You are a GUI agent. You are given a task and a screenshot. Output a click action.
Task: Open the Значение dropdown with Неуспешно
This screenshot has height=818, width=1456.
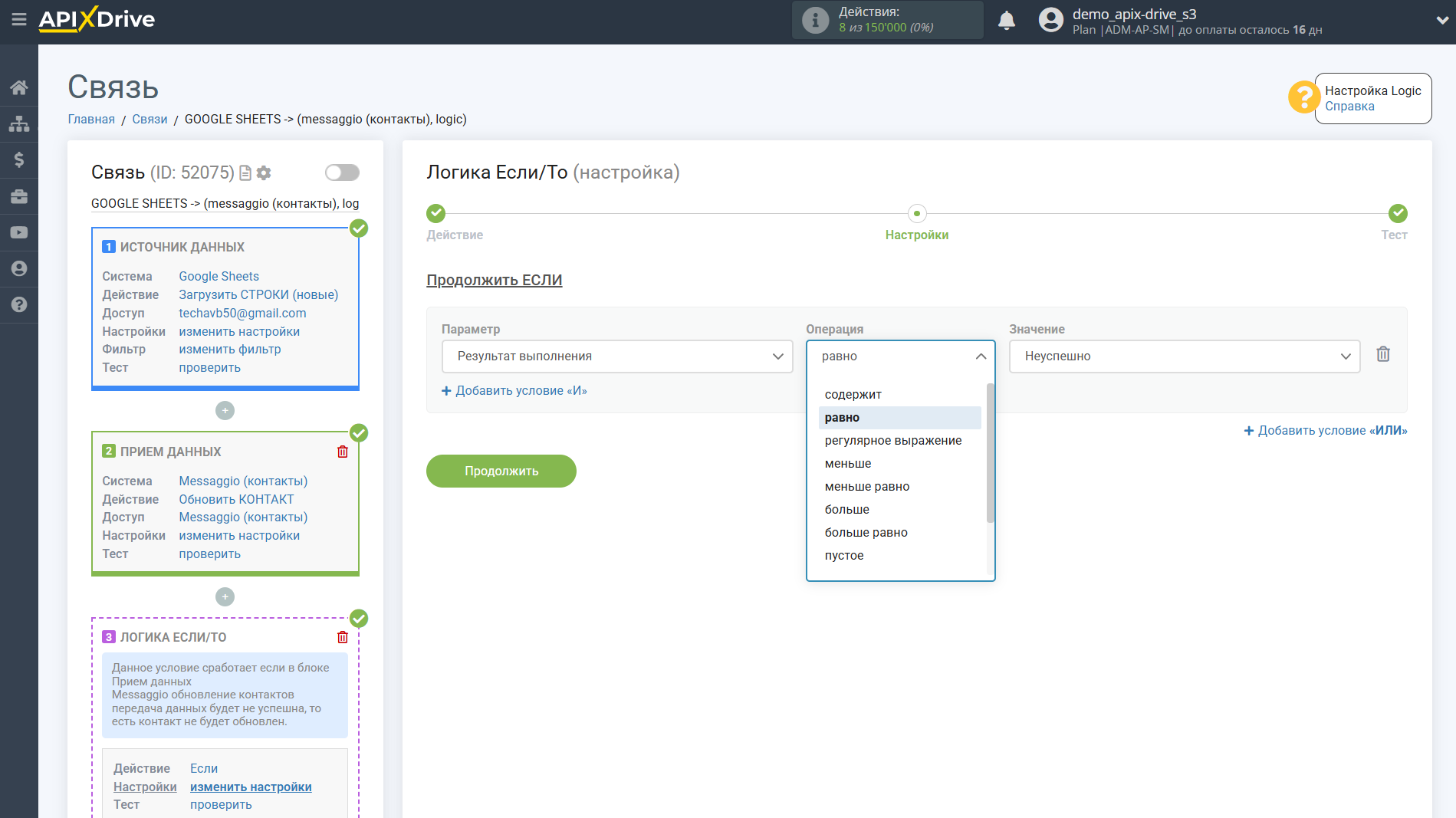point(1184,356)
